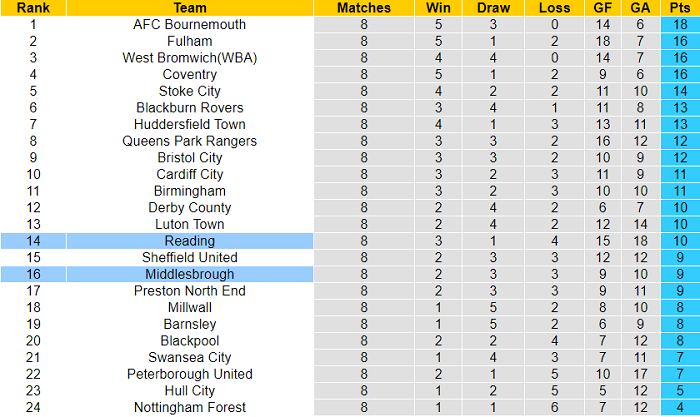This screenshot has height=417, width=700.
Task: Click the Rank column header
Action: (33, 7)
